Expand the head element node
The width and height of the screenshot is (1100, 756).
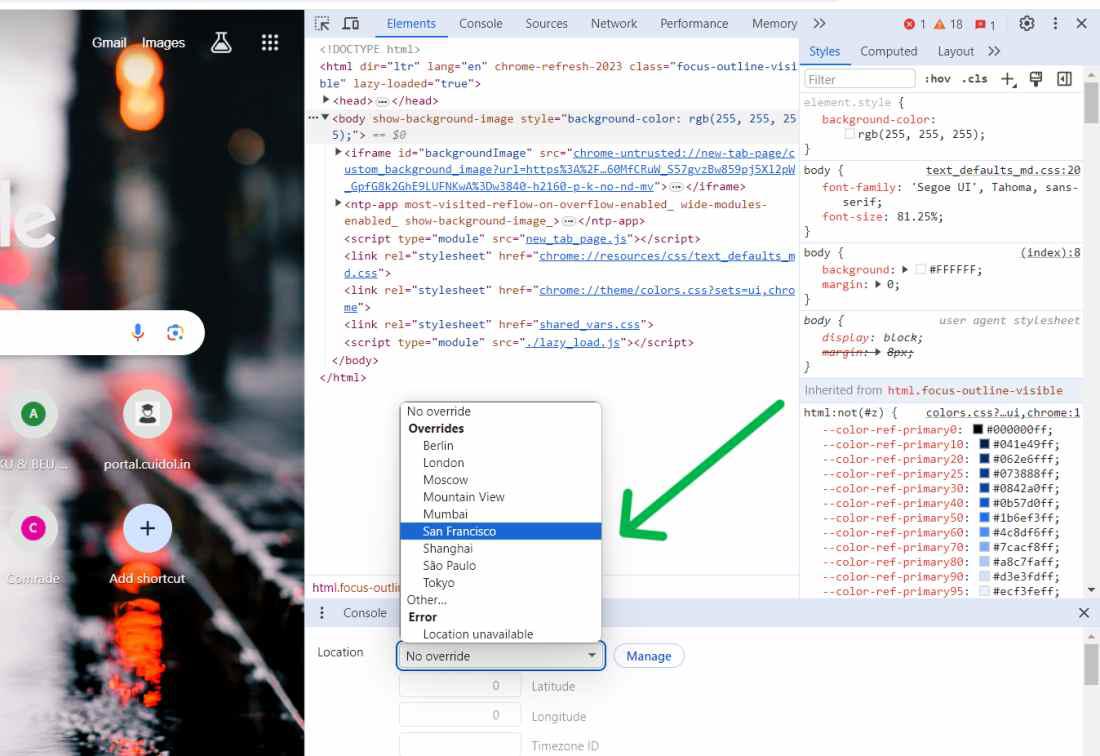326,100
